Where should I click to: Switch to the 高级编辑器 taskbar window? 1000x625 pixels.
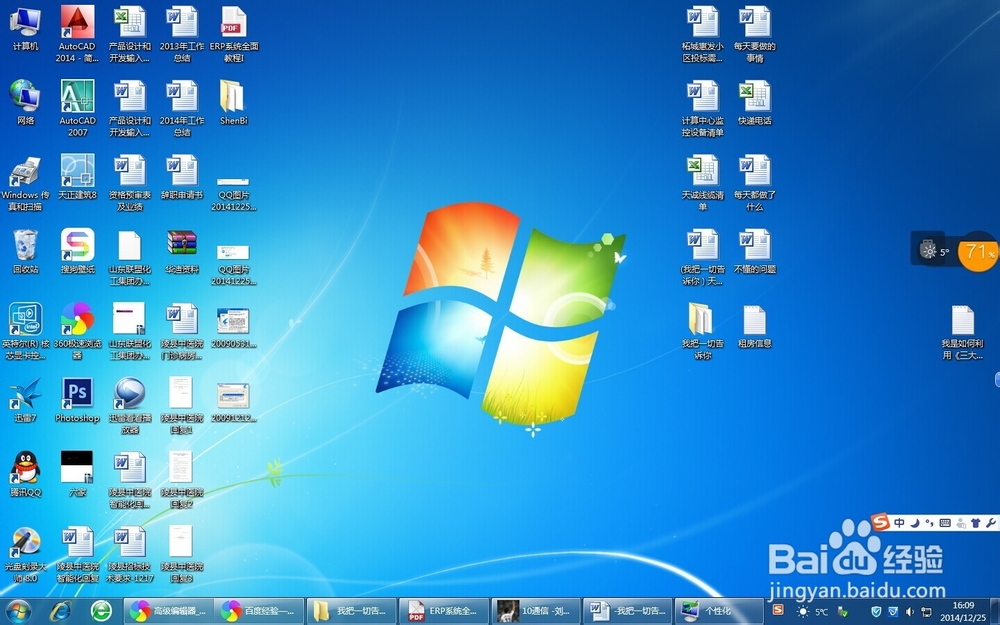167,611
